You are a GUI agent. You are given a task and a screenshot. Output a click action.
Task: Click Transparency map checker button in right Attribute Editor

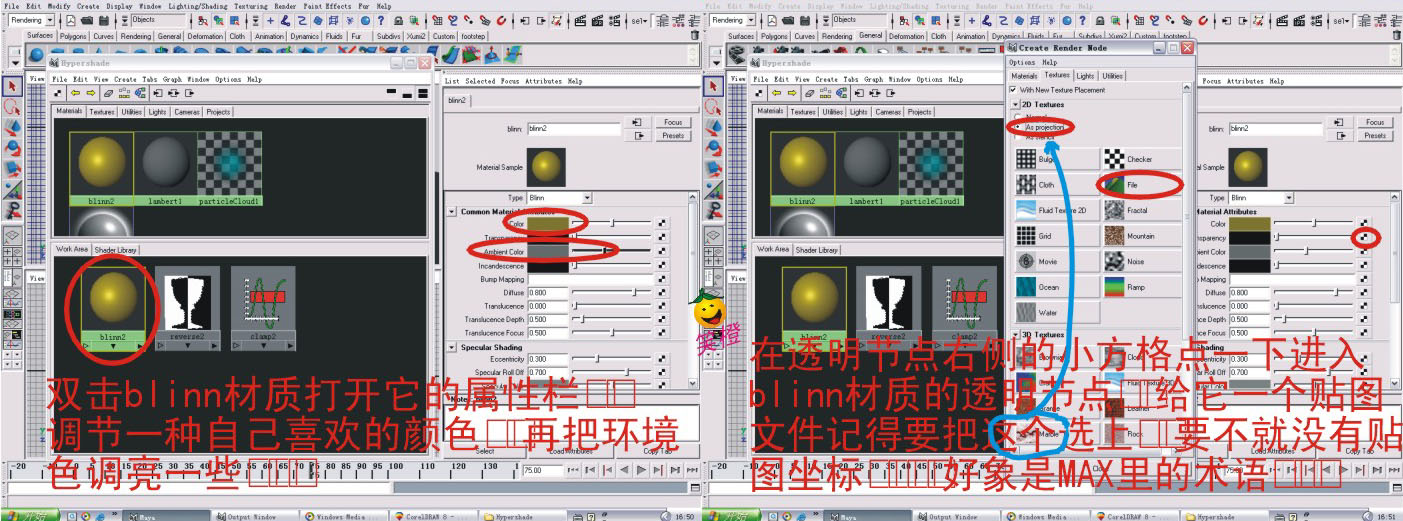click(1365, 238)
